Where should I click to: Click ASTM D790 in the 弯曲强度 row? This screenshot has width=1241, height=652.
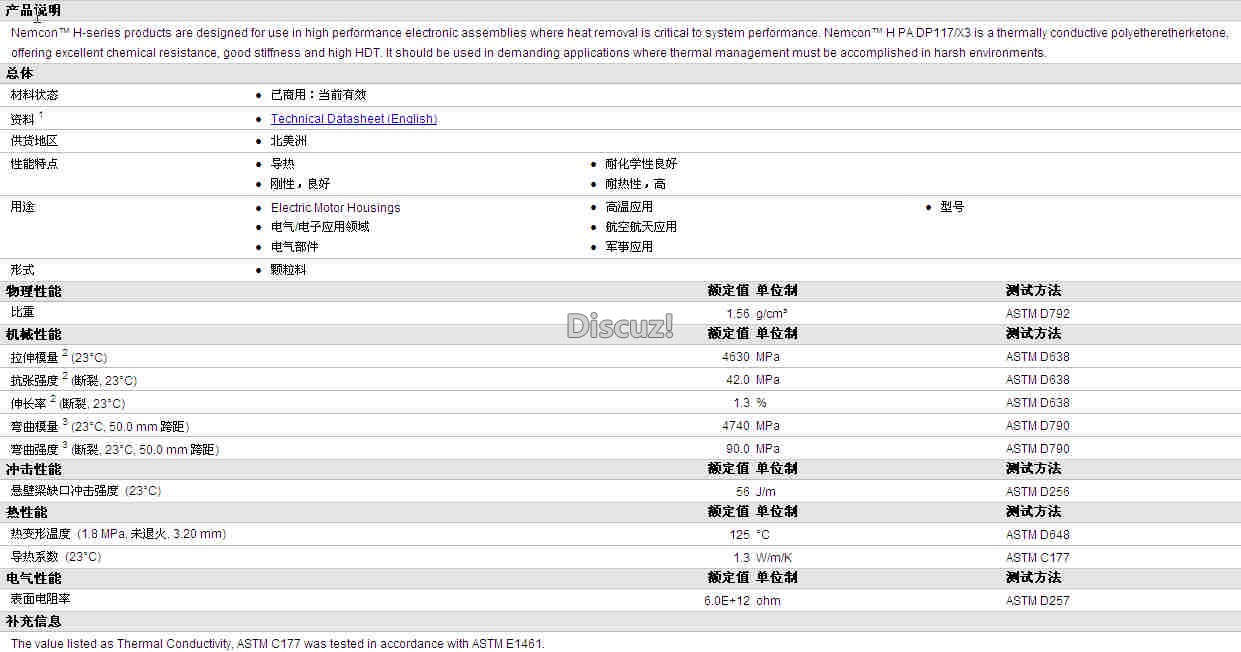click(1038, 449)
